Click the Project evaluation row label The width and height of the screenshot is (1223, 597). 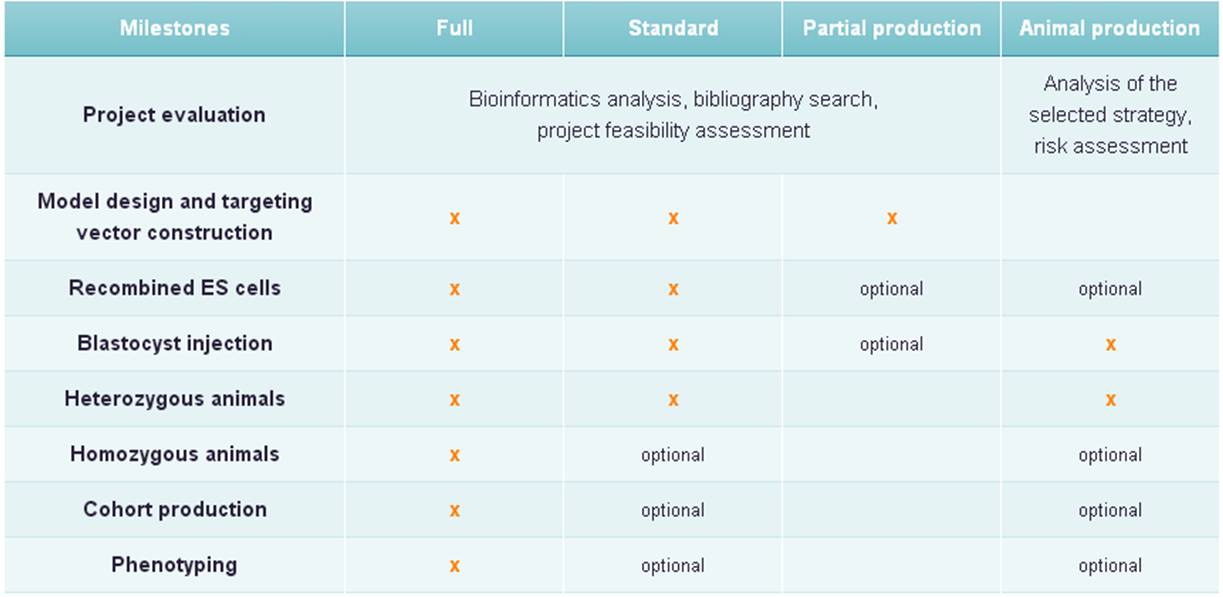coord(174,114)
